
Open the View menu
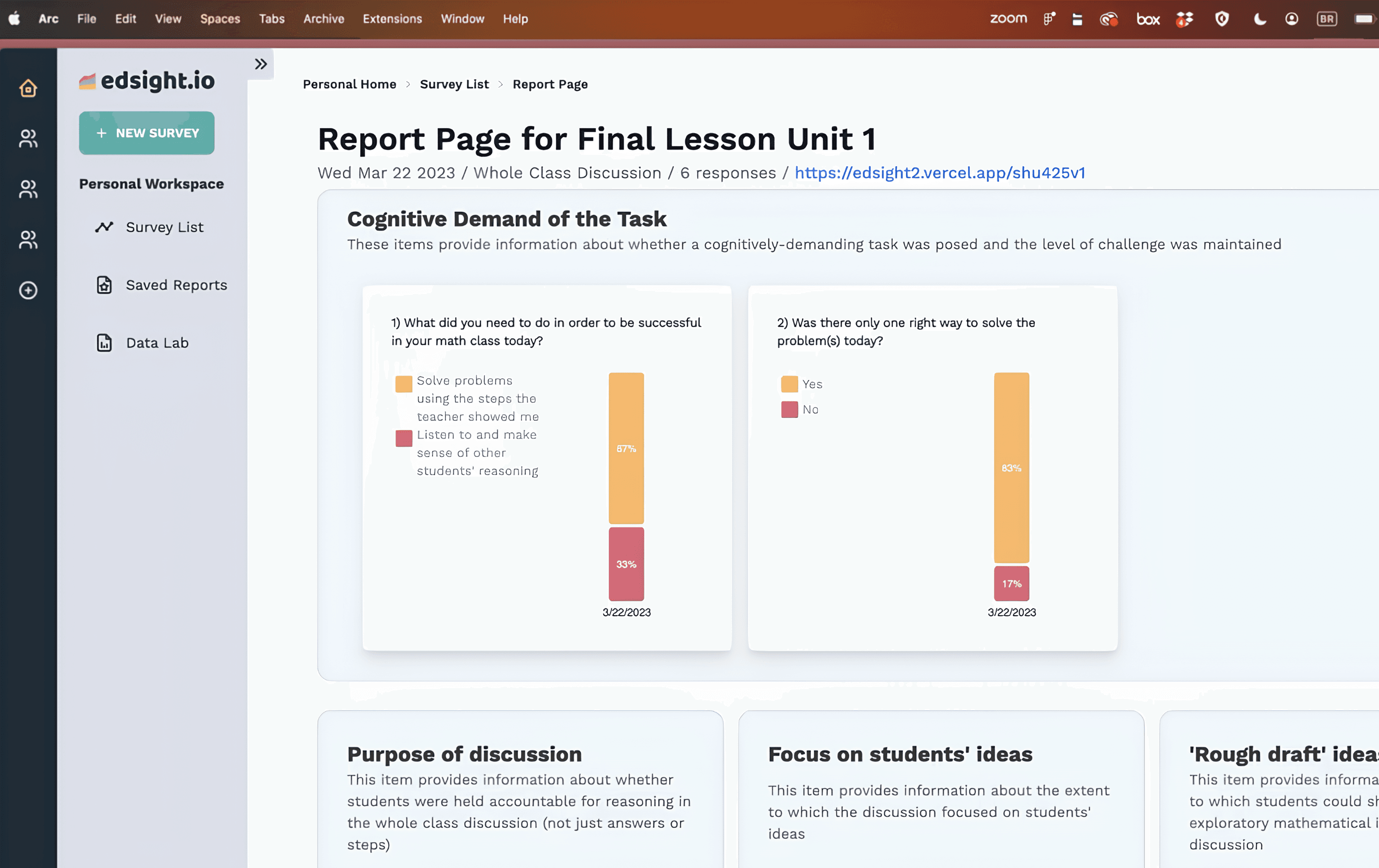[x=168, y=19]
